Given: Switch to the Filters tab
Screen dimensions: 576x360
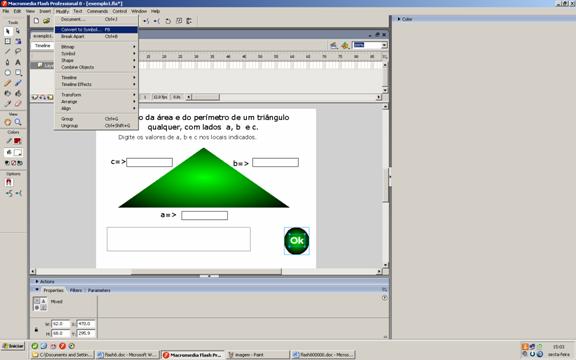Looking at the screenshot, I should 76,290.
